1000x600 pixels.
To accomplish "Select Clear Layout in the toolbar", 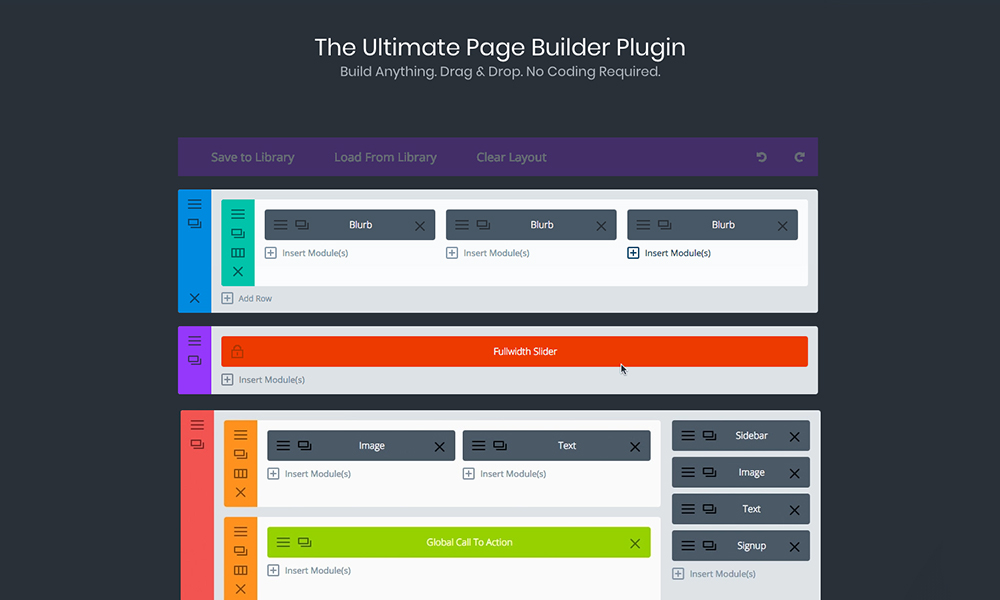I will [511, 157].
